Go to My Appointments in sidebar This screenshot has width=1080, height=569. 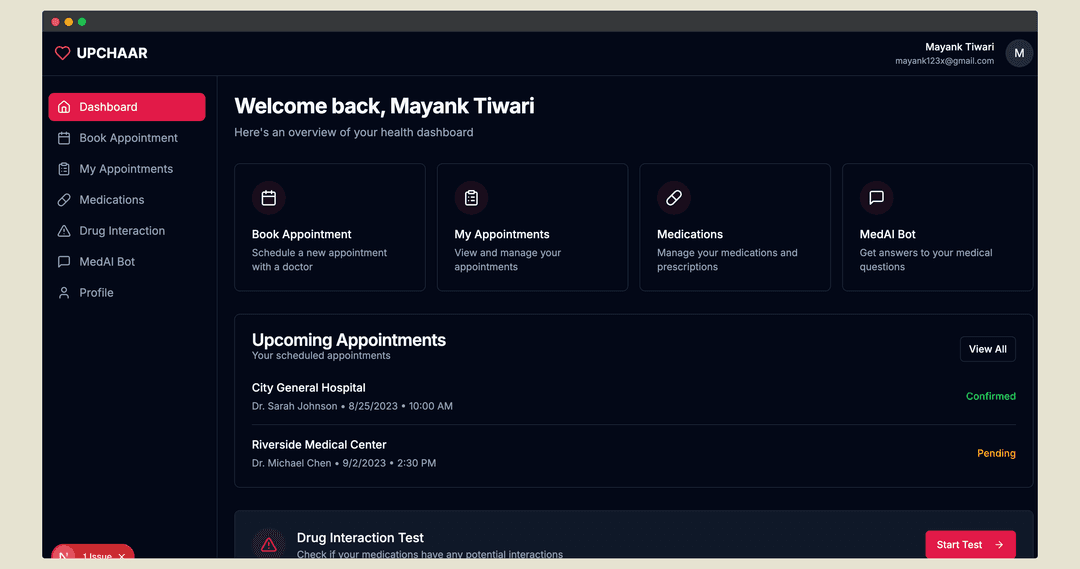(125, 169)
